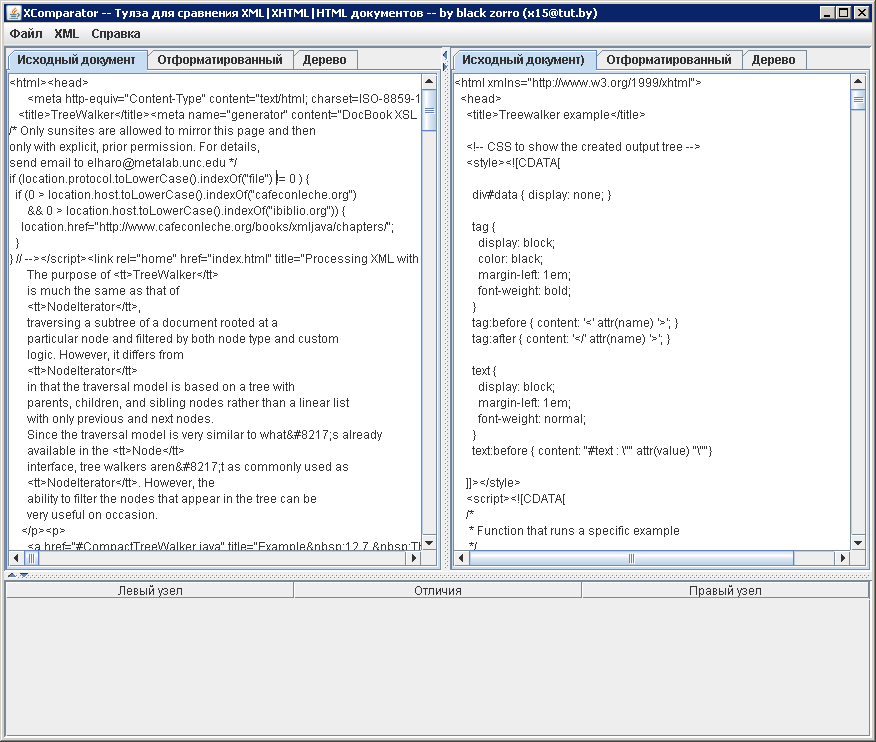Screen dimensions: 876x742
Task: Open the Файл menu
Action: pyautogui.click(x=26, y=33)
